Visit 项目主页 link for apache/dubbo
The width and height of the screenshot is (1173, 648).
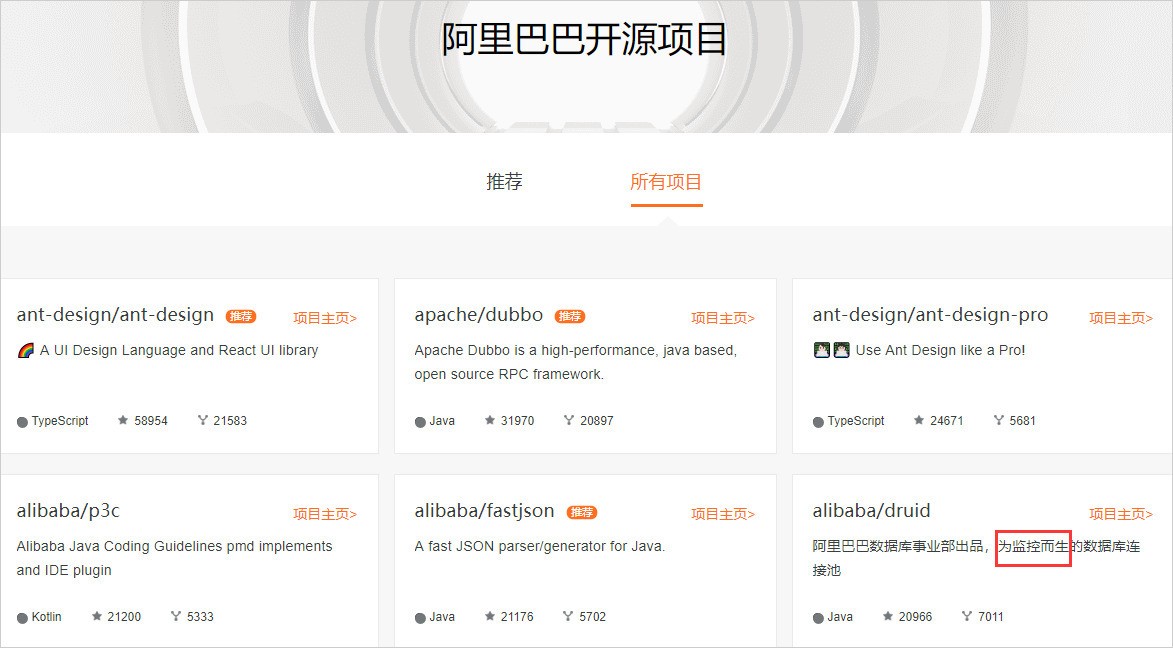(723, 318)
